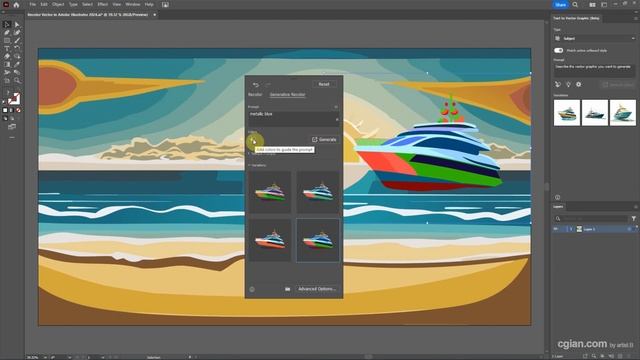Viewport: 640px width, 360px height.
Task: Click the Generate button in Recolor dialog
Action: point(324,140)
